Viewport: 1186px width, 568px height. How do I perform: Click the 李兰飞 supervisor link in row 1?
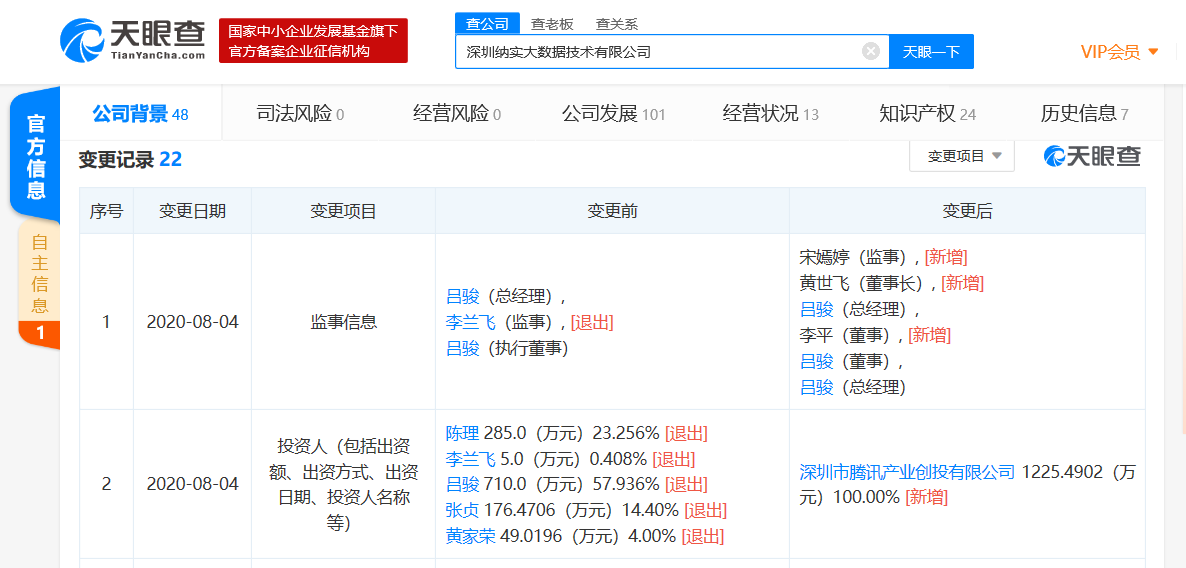coord(470,322)
